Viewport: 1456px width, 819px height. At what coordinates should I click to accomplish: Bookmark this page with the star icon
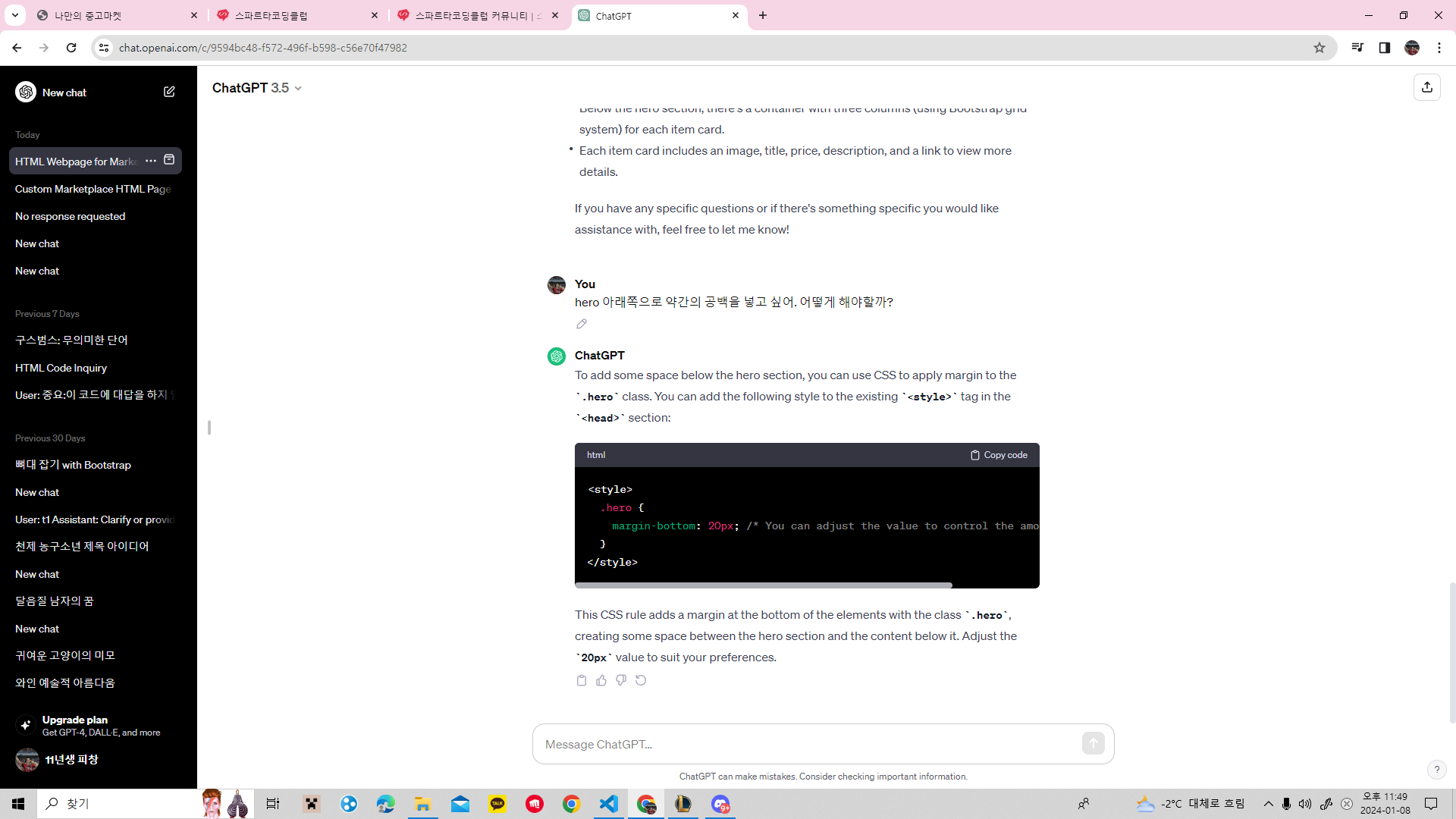pos(1319,48)
